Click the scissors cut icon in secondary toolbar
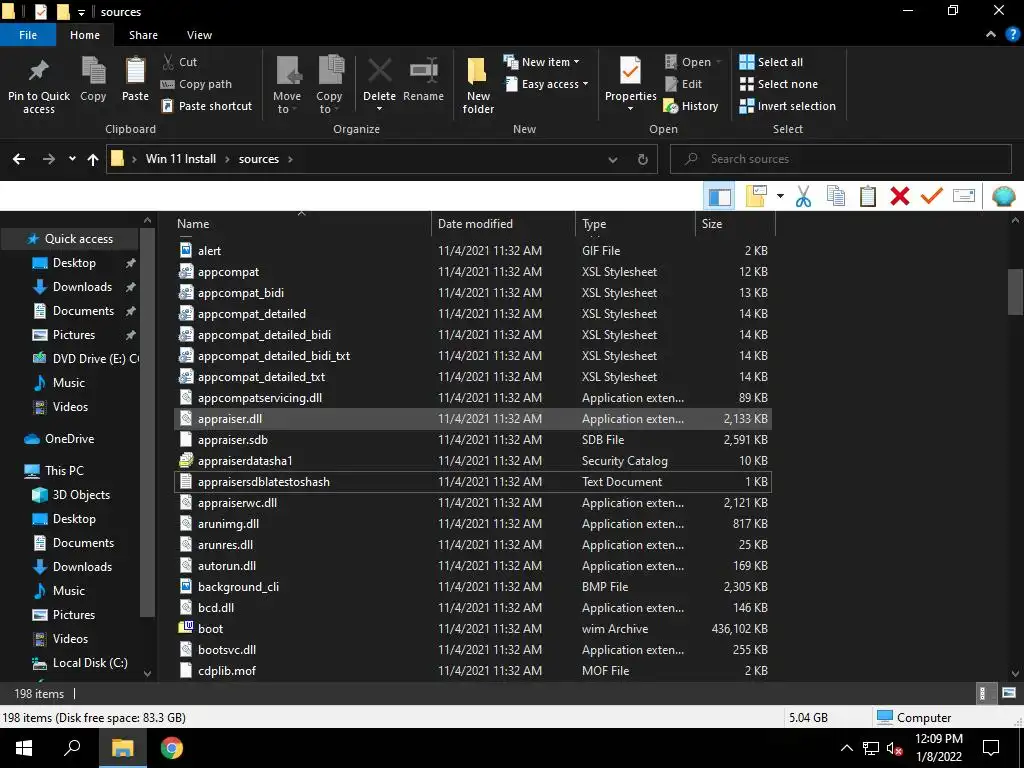Screen dimensions: 1024x768 coord(803,196)
